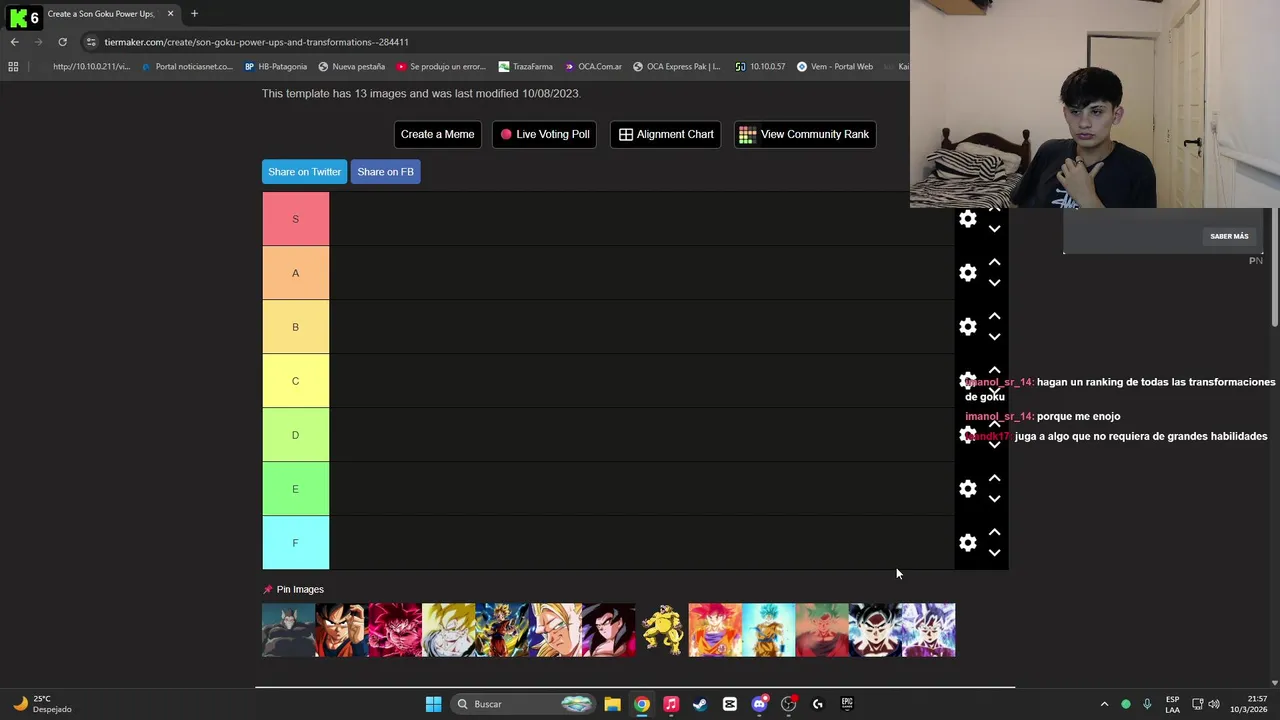Open settings gear for E tier row
Image resolution: width=1280 pixels, height=720 pixels.
(968, 489)
